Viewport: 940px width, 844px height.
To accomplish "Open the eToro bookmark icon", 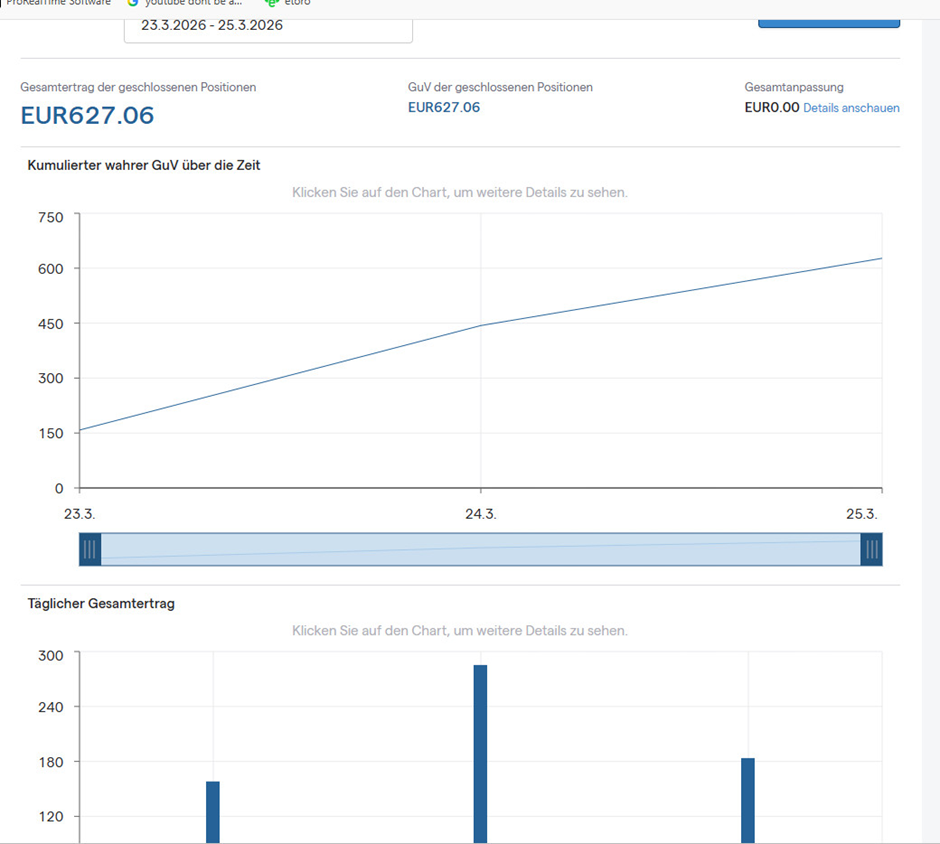I will click(271, 3).
